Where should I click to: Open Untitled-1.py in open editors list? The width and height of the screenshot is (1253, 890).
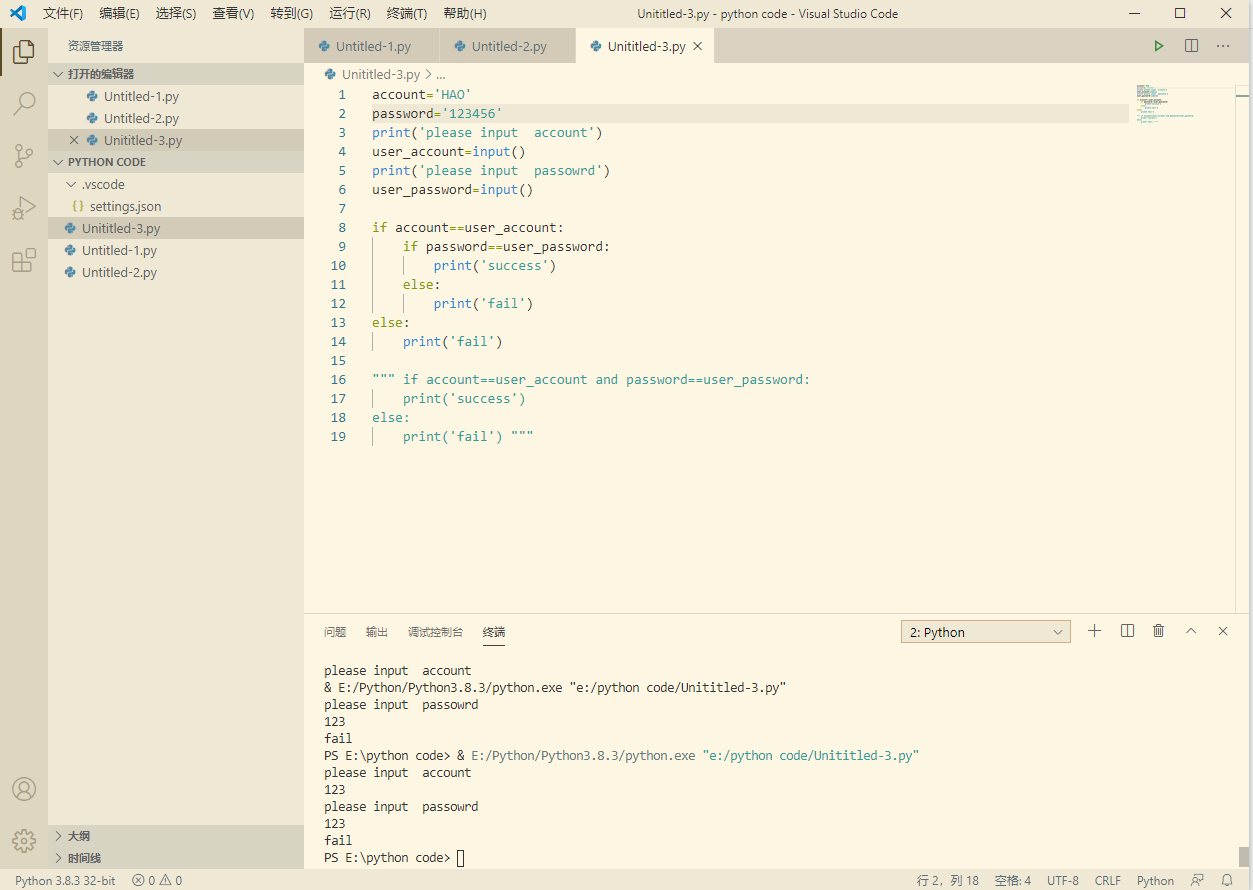176,96
